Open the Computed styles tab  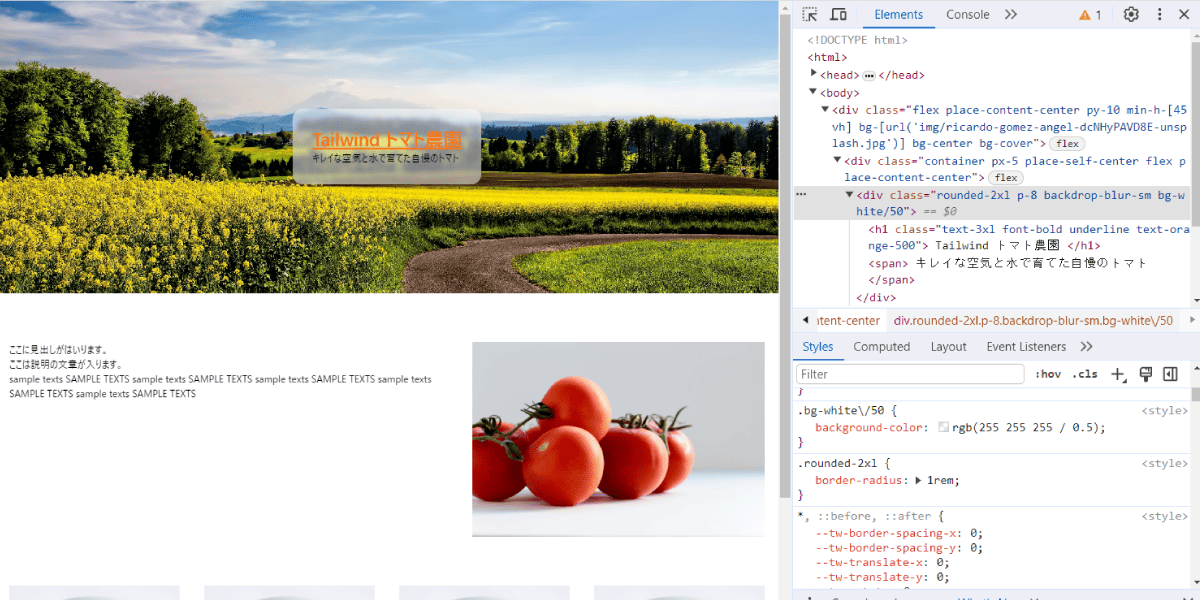(x=882, y=347)
